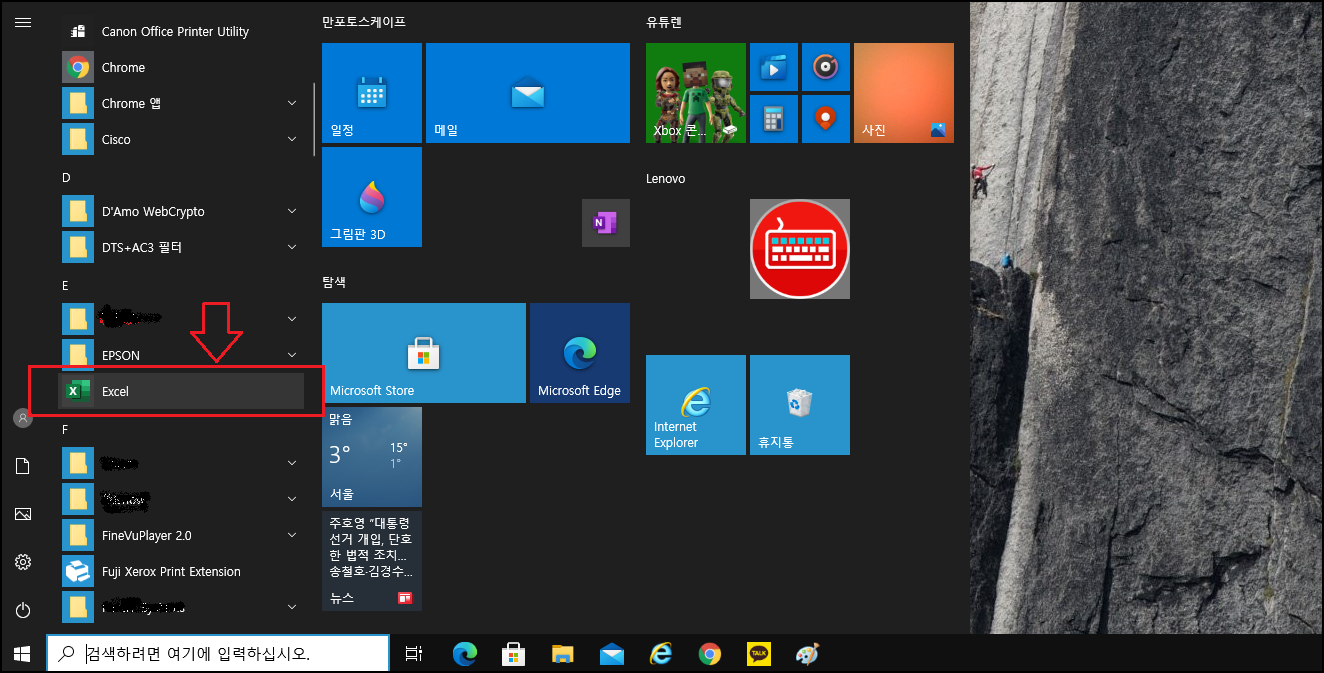The image size is (1324, 673).
Task: Open the Maps tile
Action: pyautogui.click(x=826, y=119)
